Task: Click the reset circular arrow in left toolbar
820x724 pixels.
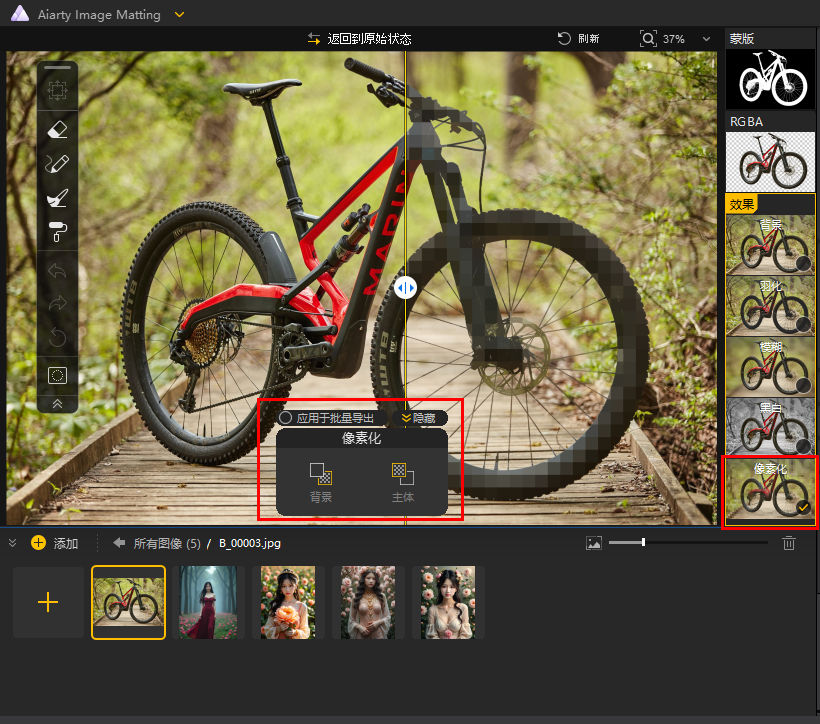Action: (x=58, y=337)
